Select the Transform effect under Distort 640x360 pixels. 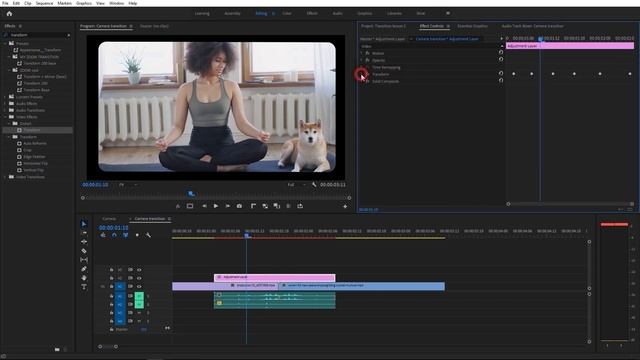pyautogui.click(x=31, y=130)
